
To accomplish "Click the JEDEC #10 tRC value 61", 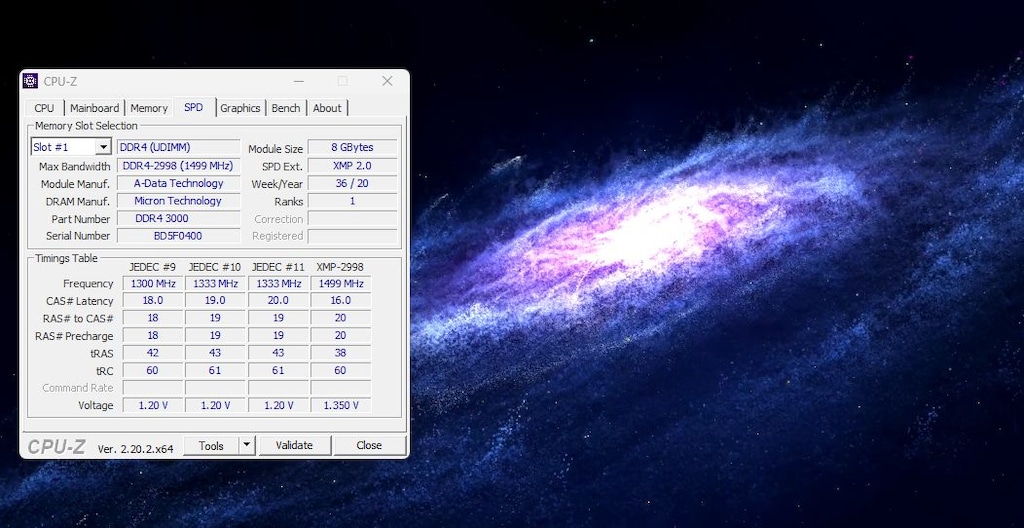I will tap(216, 370).
